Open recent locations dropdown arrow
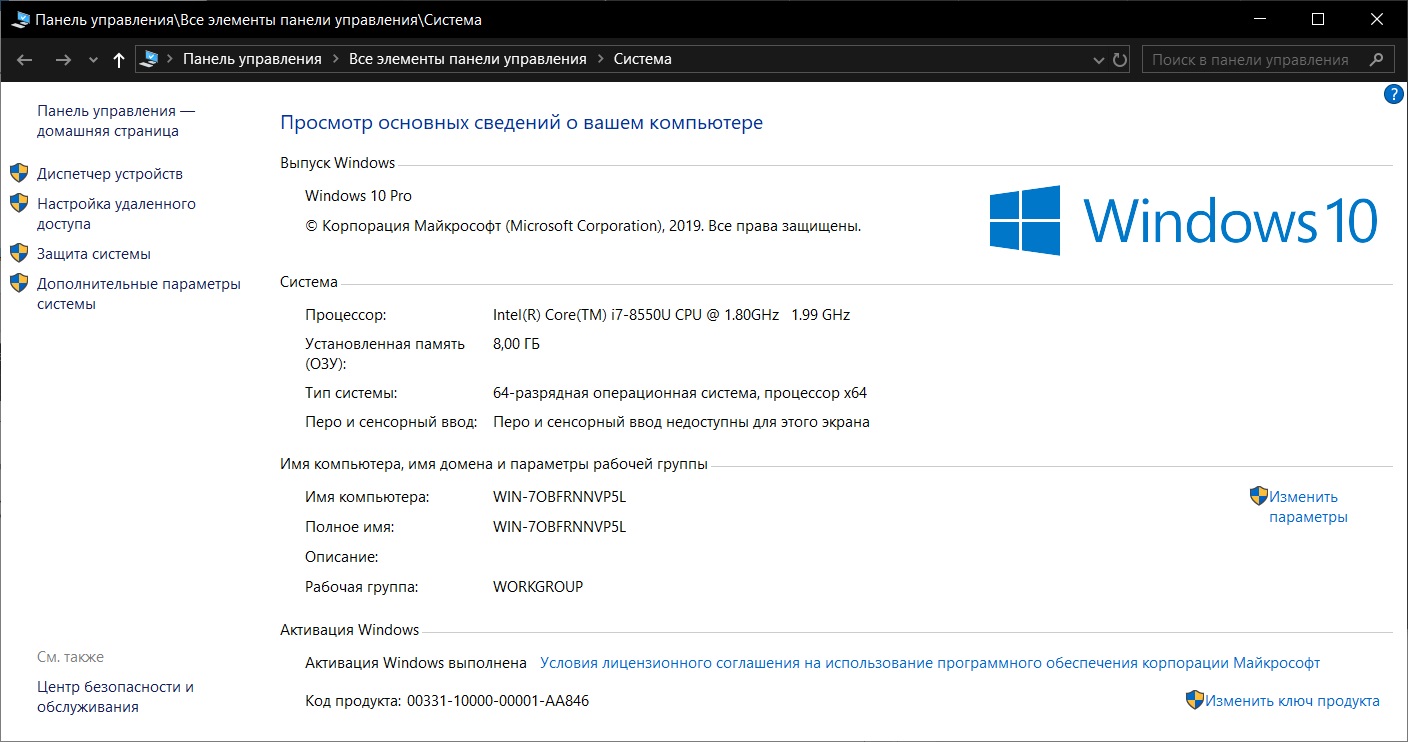The image size is (1408, 742). coord(93,60)
